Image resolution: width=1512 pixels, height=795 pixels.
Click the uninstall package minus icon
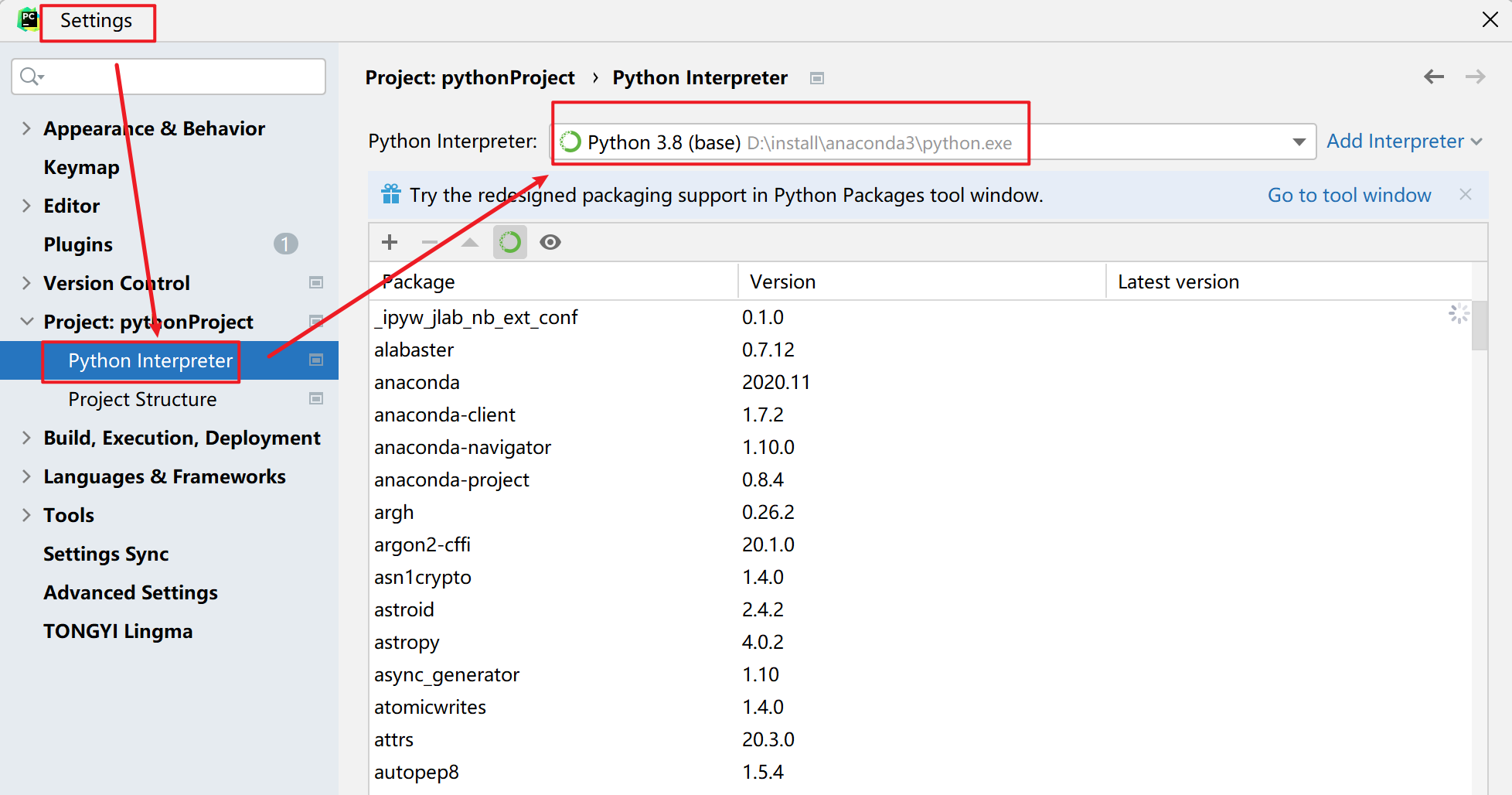(430, 242)
